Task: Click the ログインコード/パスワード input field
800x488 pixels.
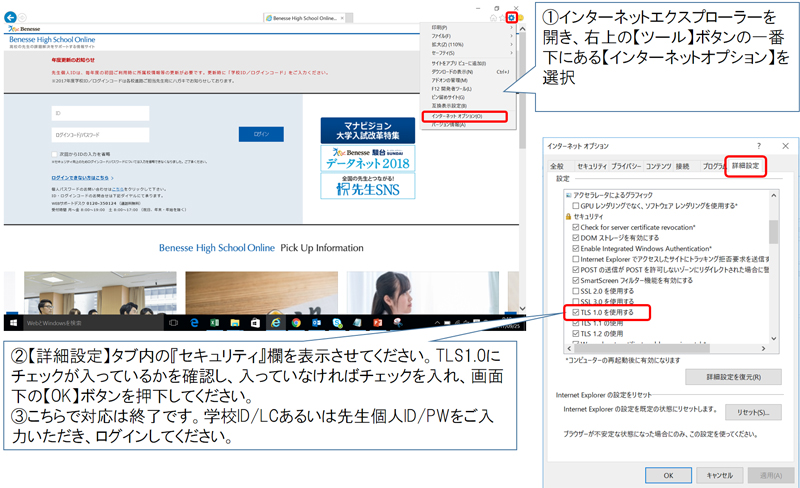Action: [101, 135]
